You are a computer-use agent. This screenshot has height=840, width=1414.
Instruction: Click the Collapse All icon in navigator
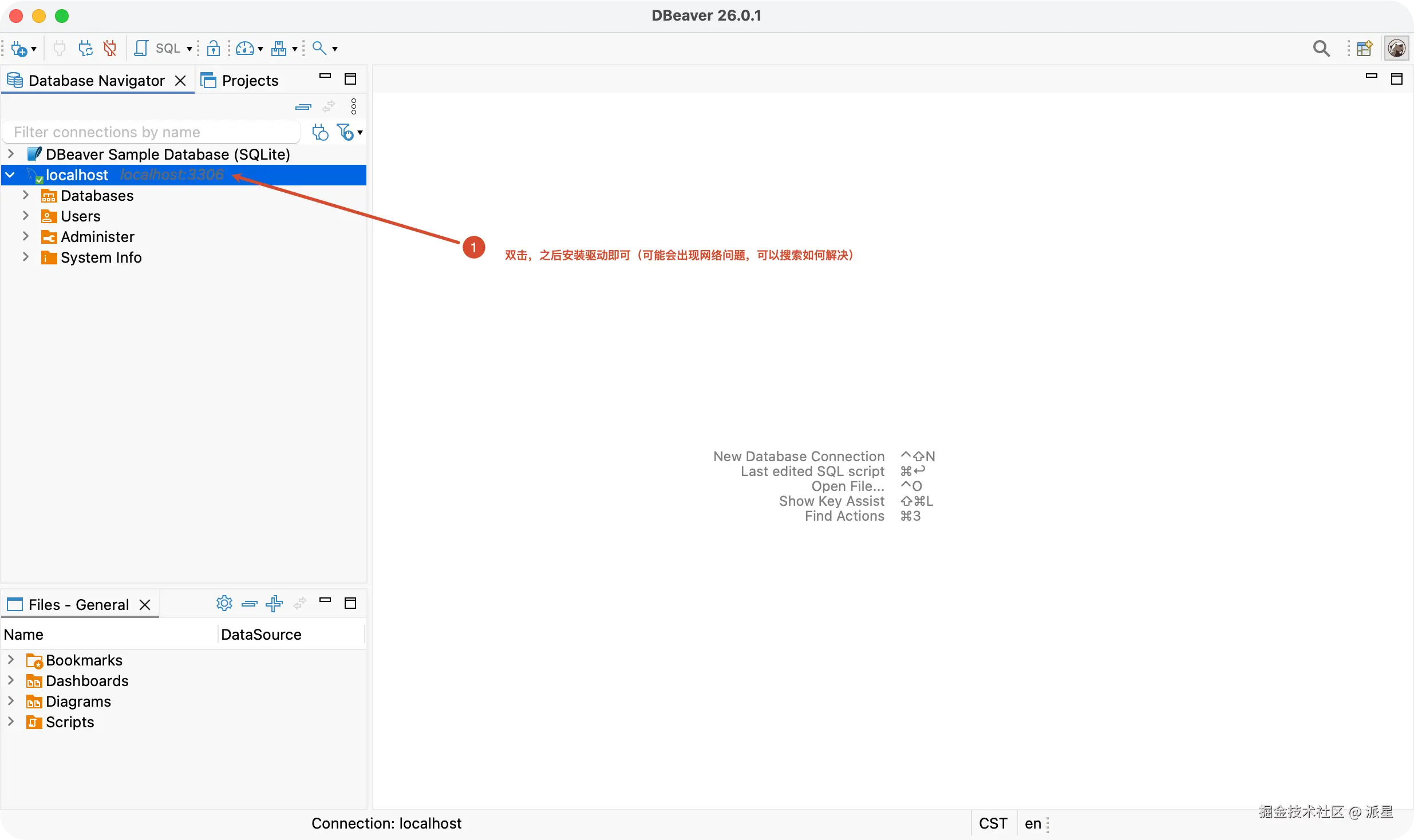303,107
